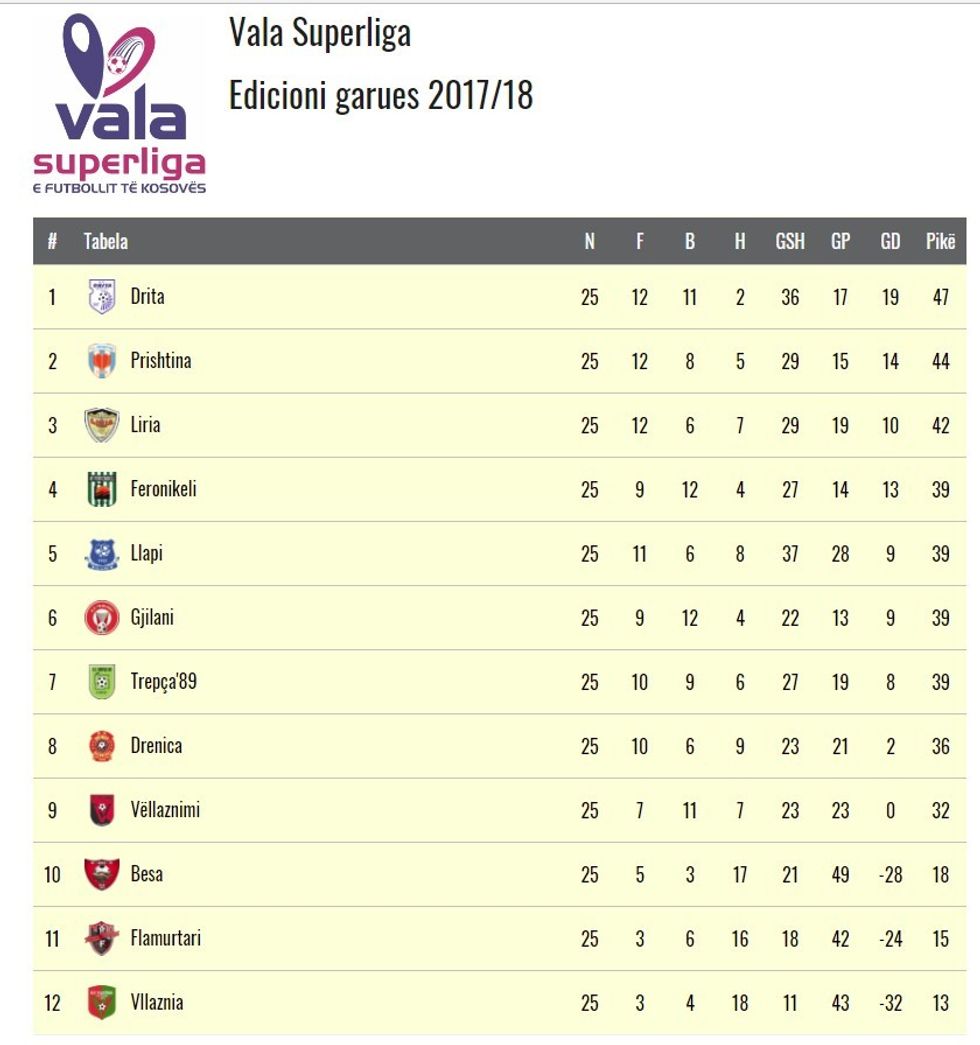This screenshot has height=1045, width=980.
Task: Open the Vala Superliga heading
Action: [x=320, y=33]
